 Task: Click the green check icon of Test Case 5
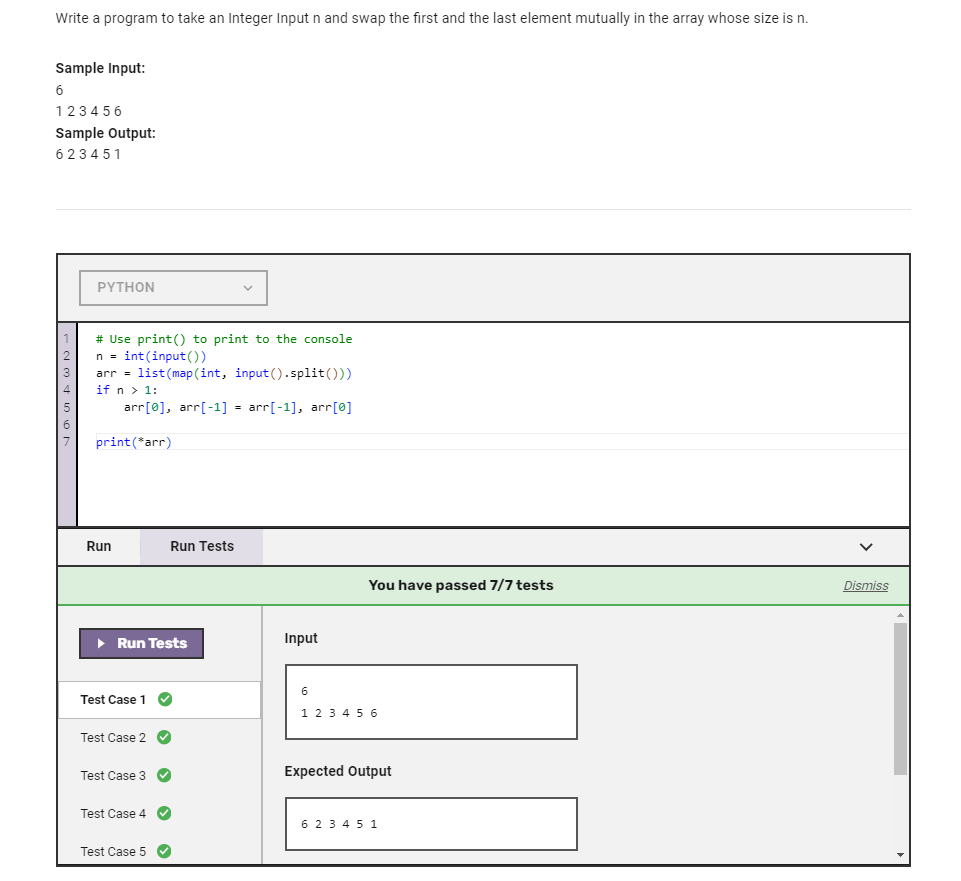click(164, 851)
